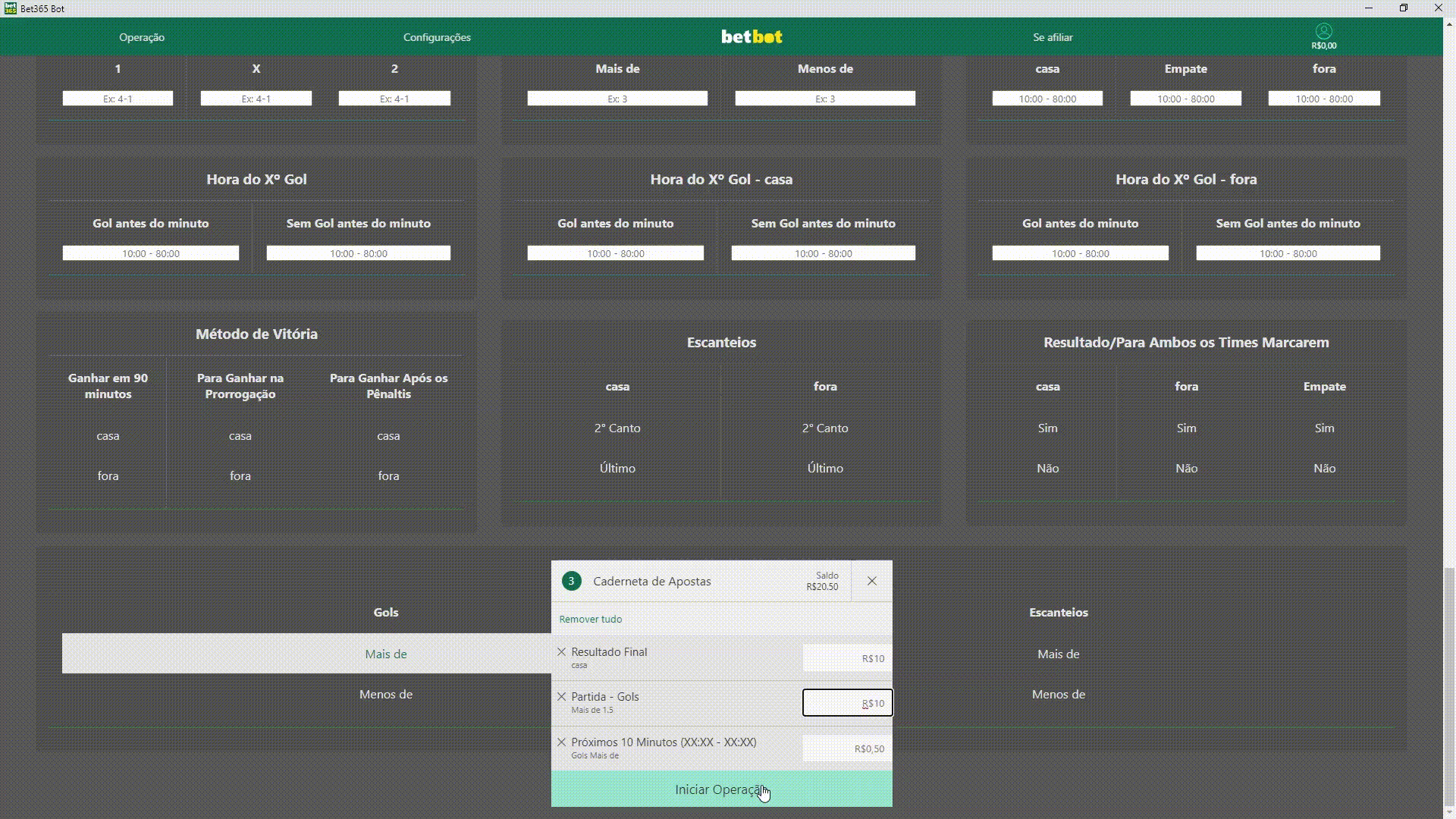Toggle Mais de under Gols
Screen dimensions: 1456x819
385,654
